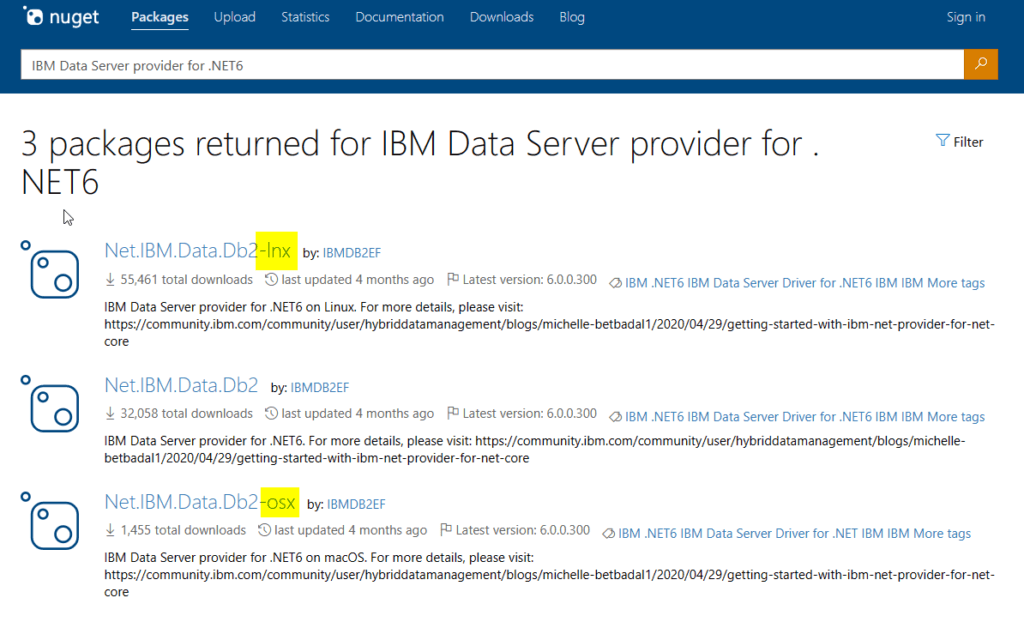Click "1,455 total downloads" text

(183, 530)
